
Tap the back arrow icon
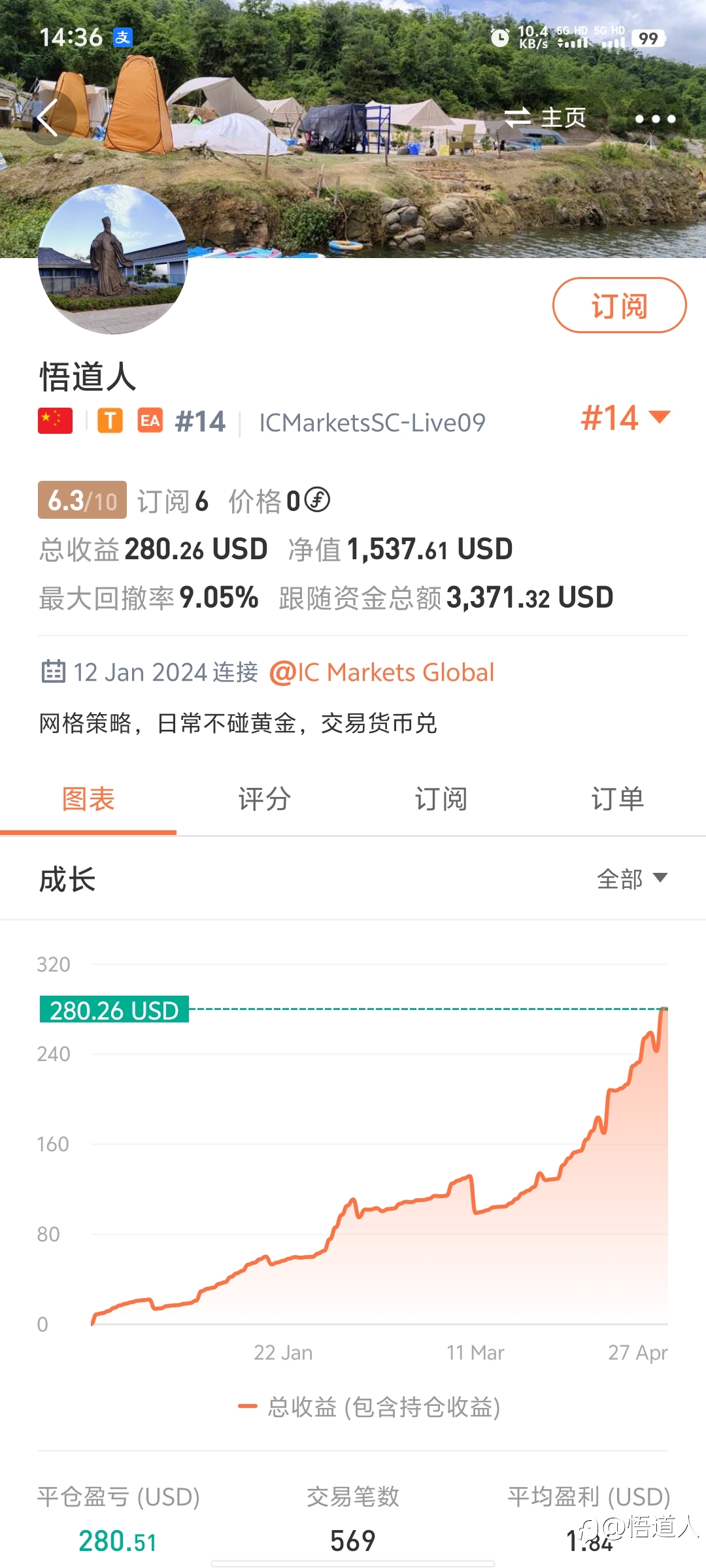pyautogui.click(x=47, y=118)
